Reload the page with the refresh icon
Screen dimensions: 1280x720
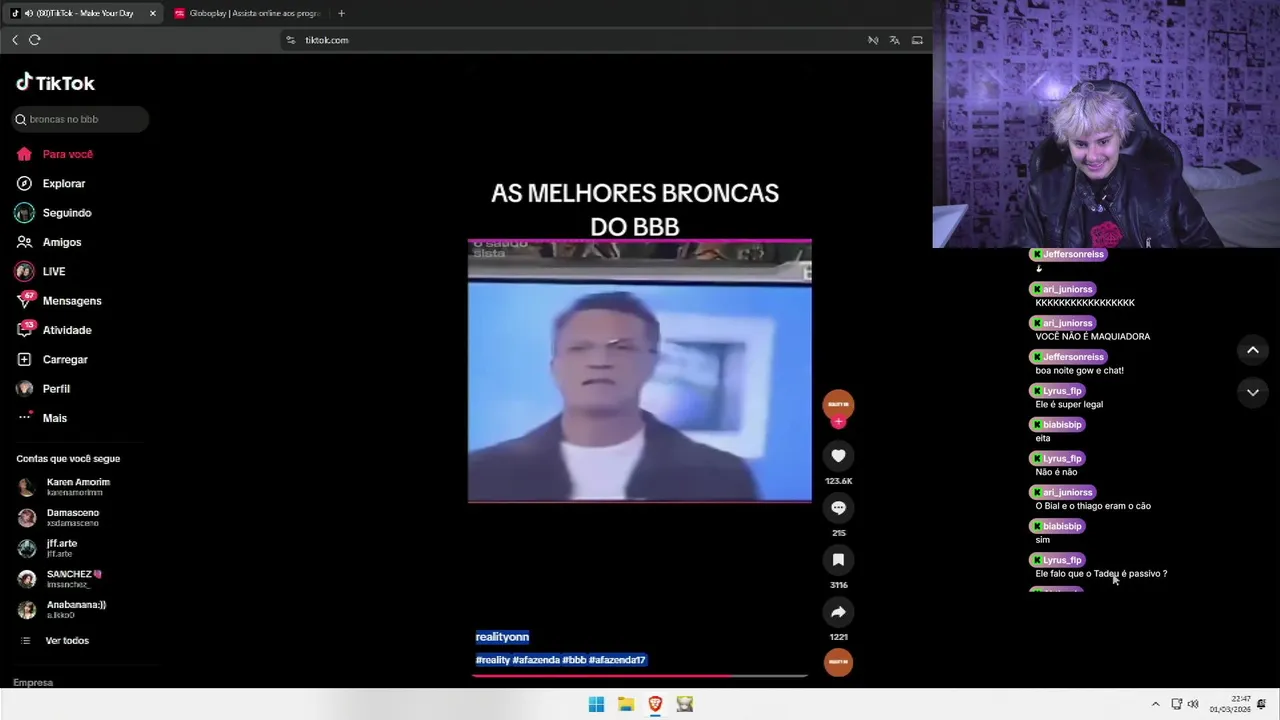click(x=34, y=40)
